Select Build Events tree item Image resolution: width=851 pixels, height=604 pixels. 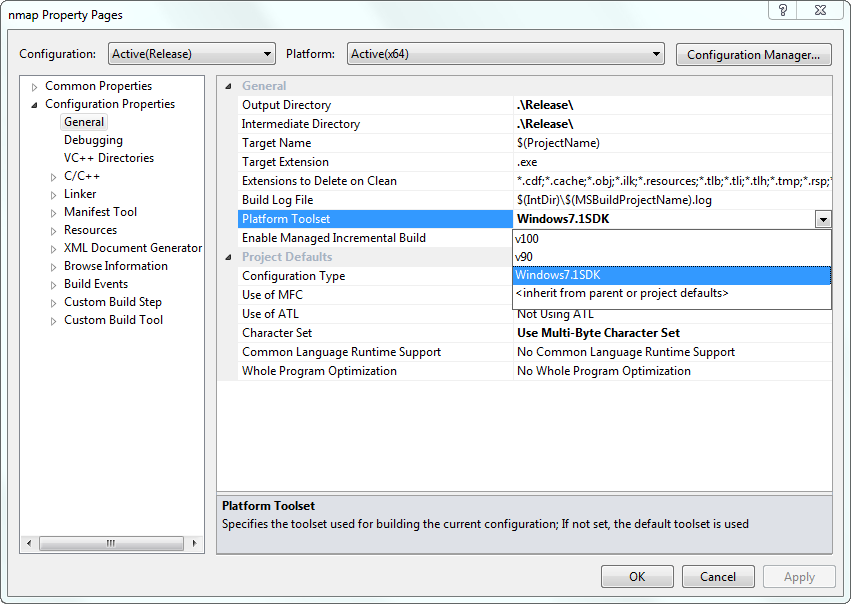click(96, 284)
